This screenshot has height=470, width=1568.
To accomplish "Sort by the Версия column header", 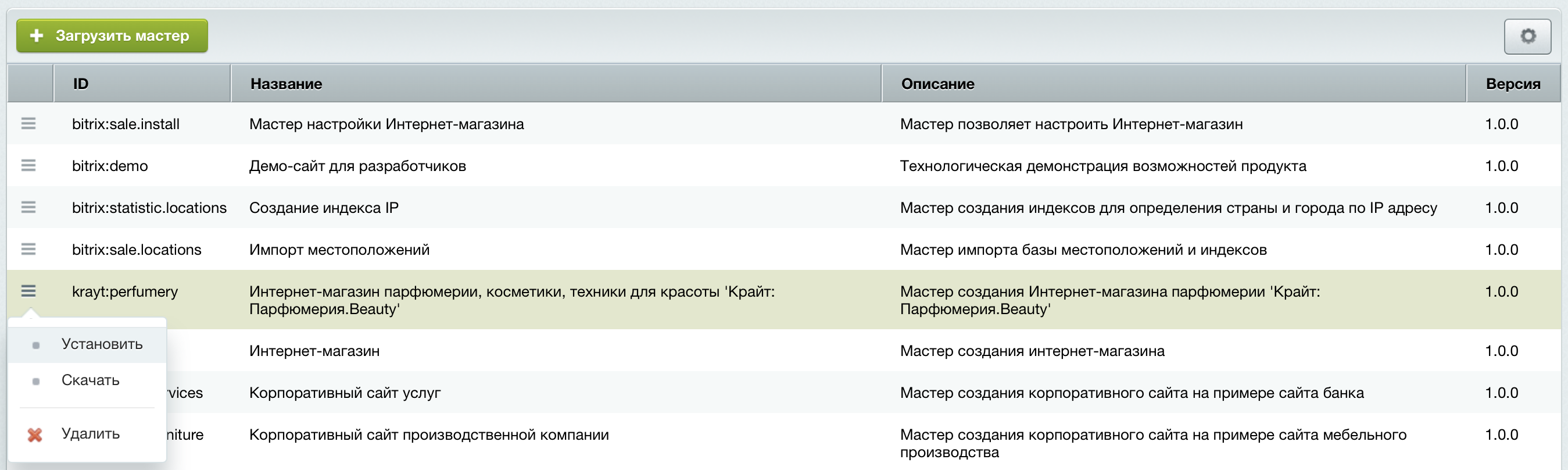I will [x=1513, y=84].
